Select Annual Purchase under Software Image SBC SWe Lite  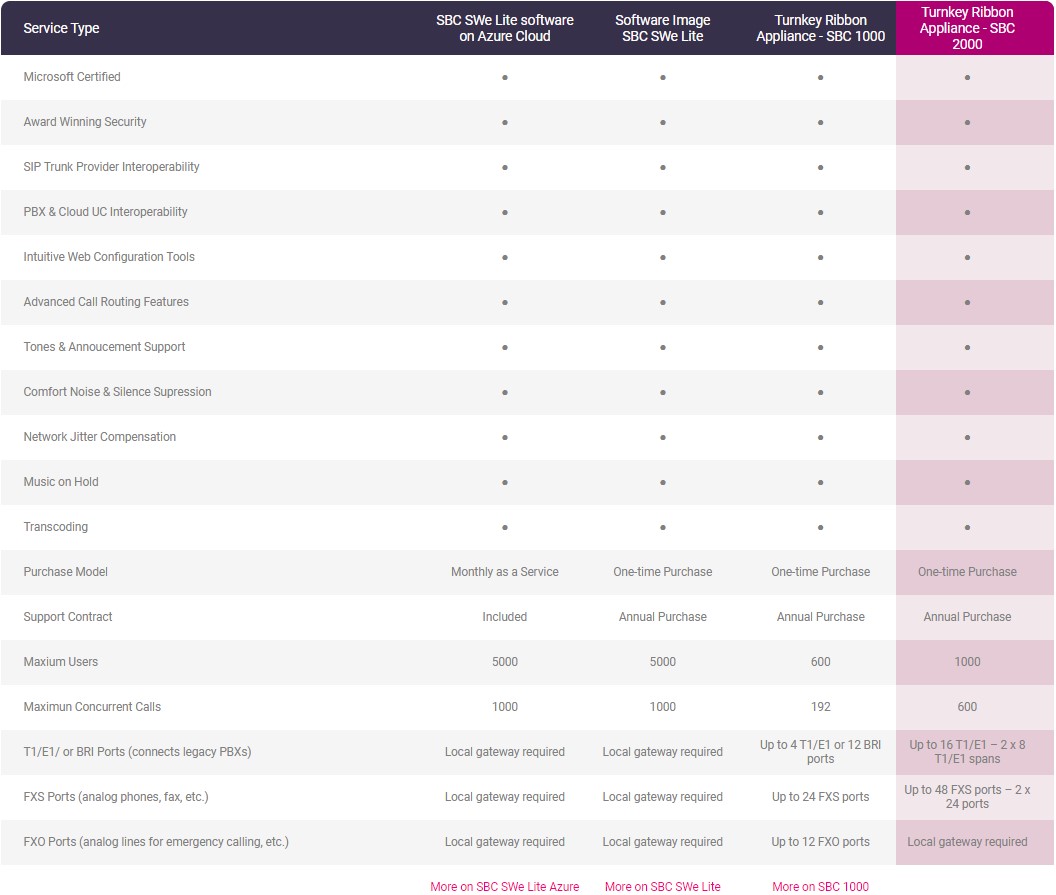(x=663, y=618)
